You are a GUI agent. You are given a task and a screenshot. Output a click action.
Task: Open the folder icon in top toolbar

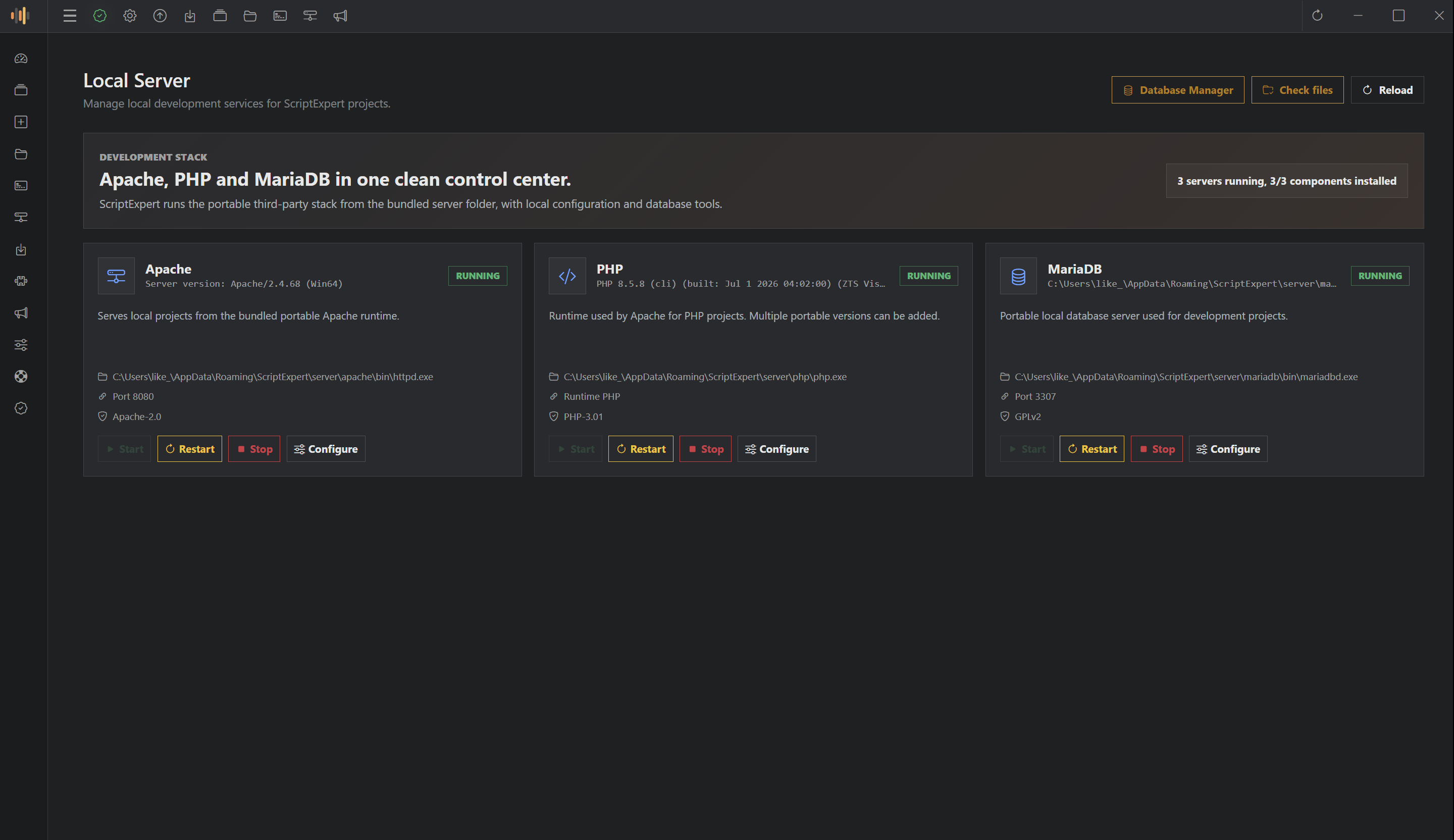[x=250, y=16]
